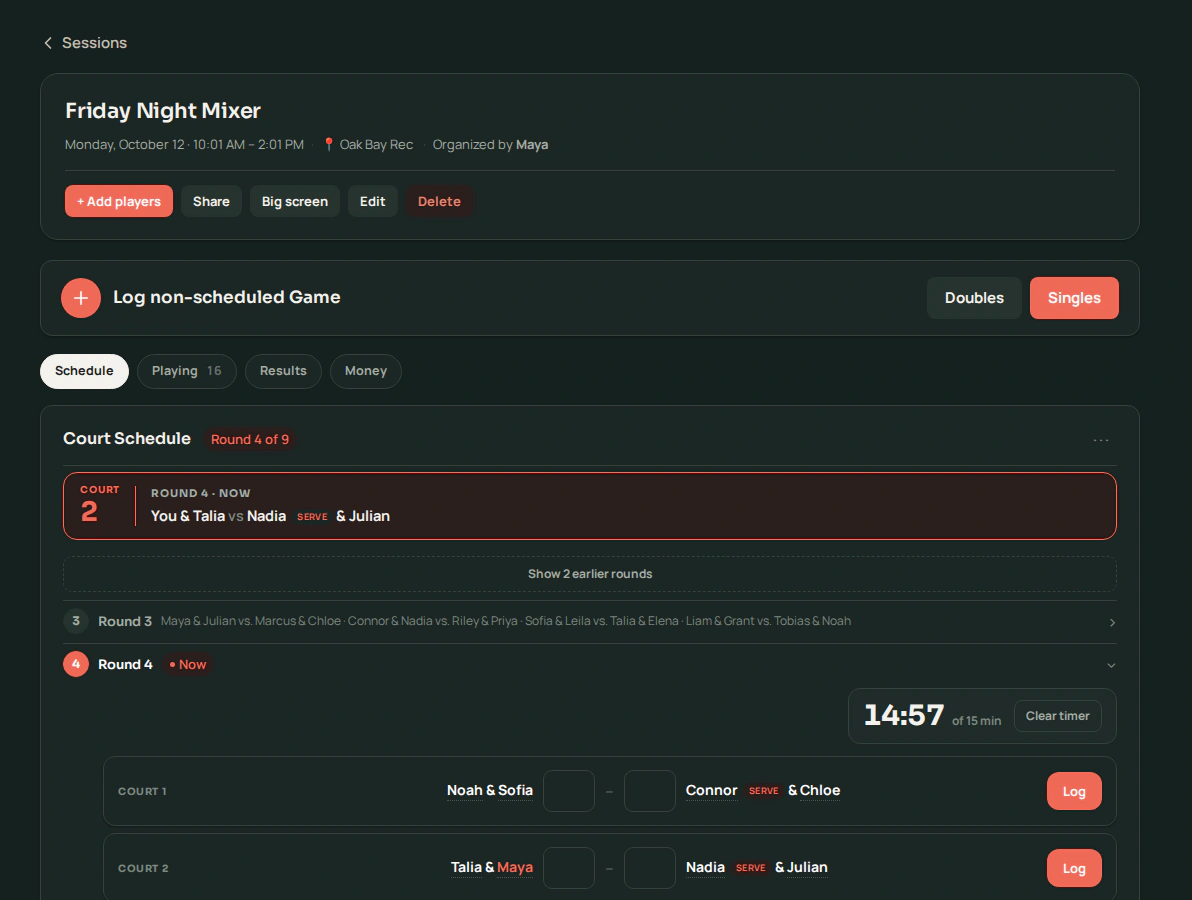This screenshot has width=1192, height=900.
Task: Click Noah's name in Court 1
Action: (x=464, y=791)
